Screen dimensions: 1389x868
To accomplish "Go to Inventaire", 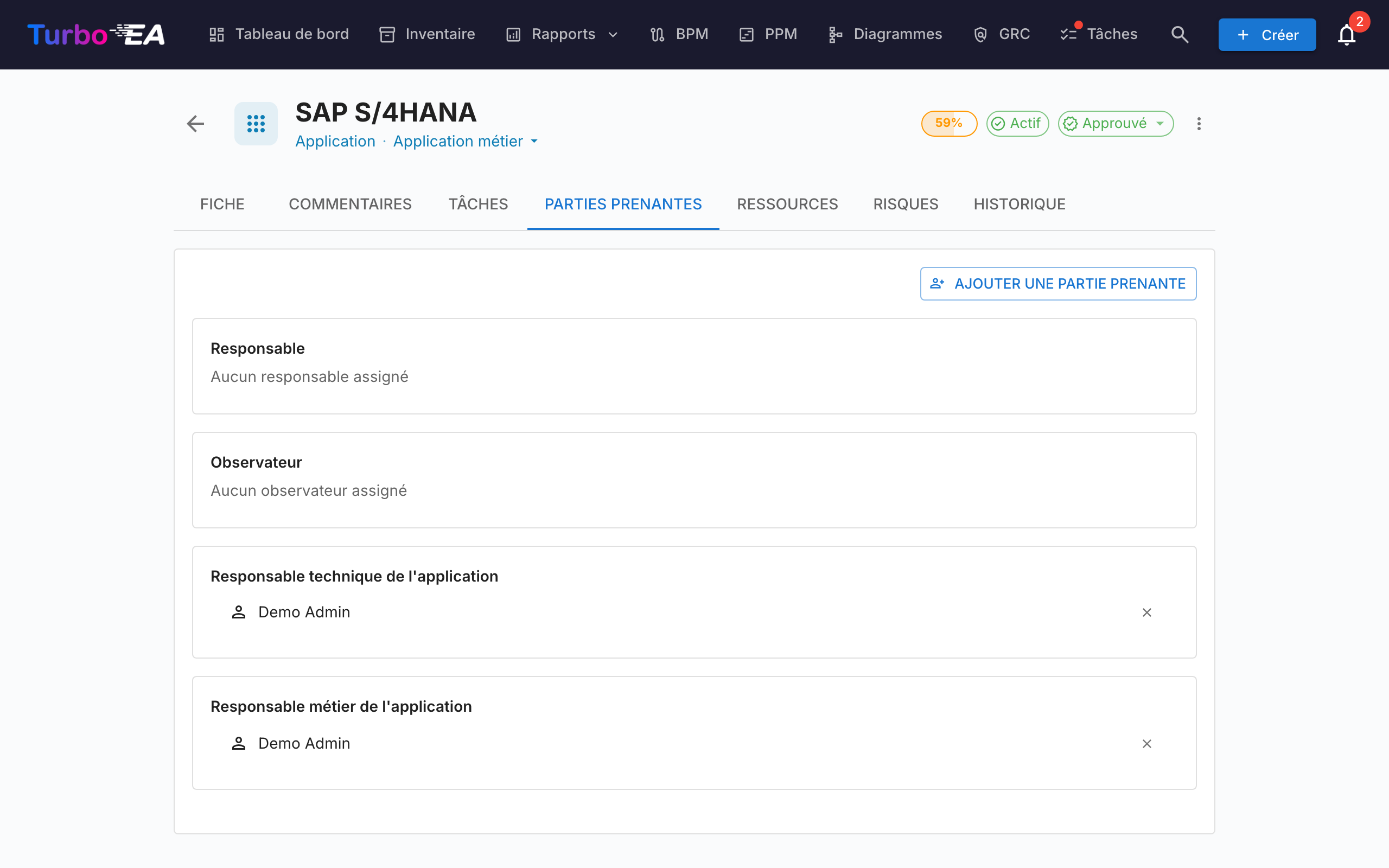I will click(428, 34).
